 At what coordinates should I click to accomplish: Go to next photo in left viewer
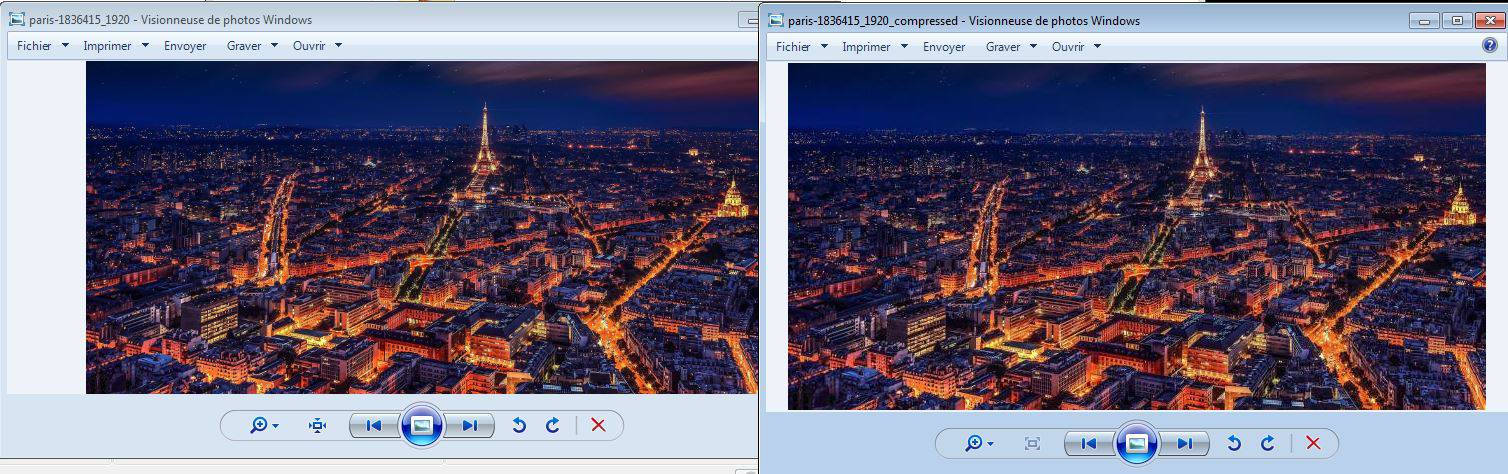click(x=469, y=426)
